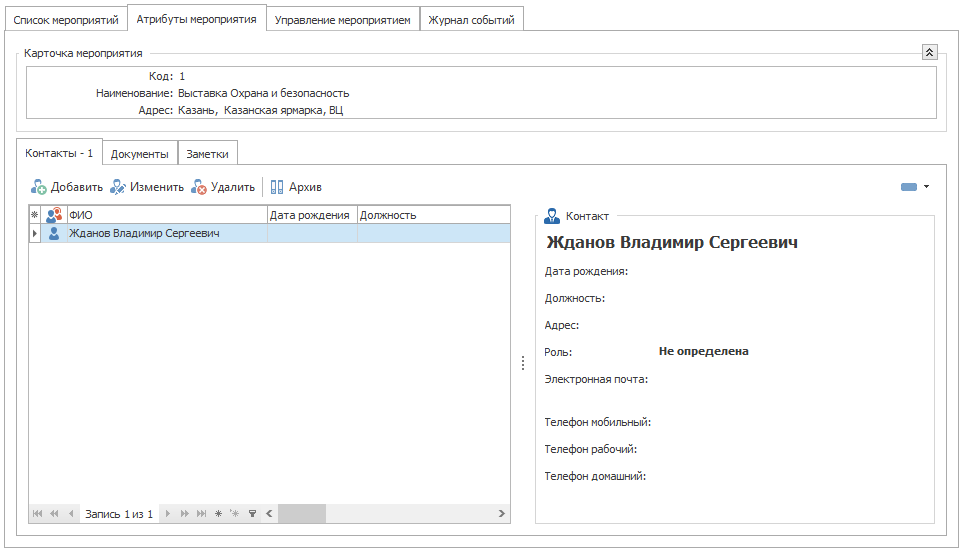The width and height of the screenshot is (964, 551).
Task: Click the row indicator arrow for Жданов
Action: 34,233
